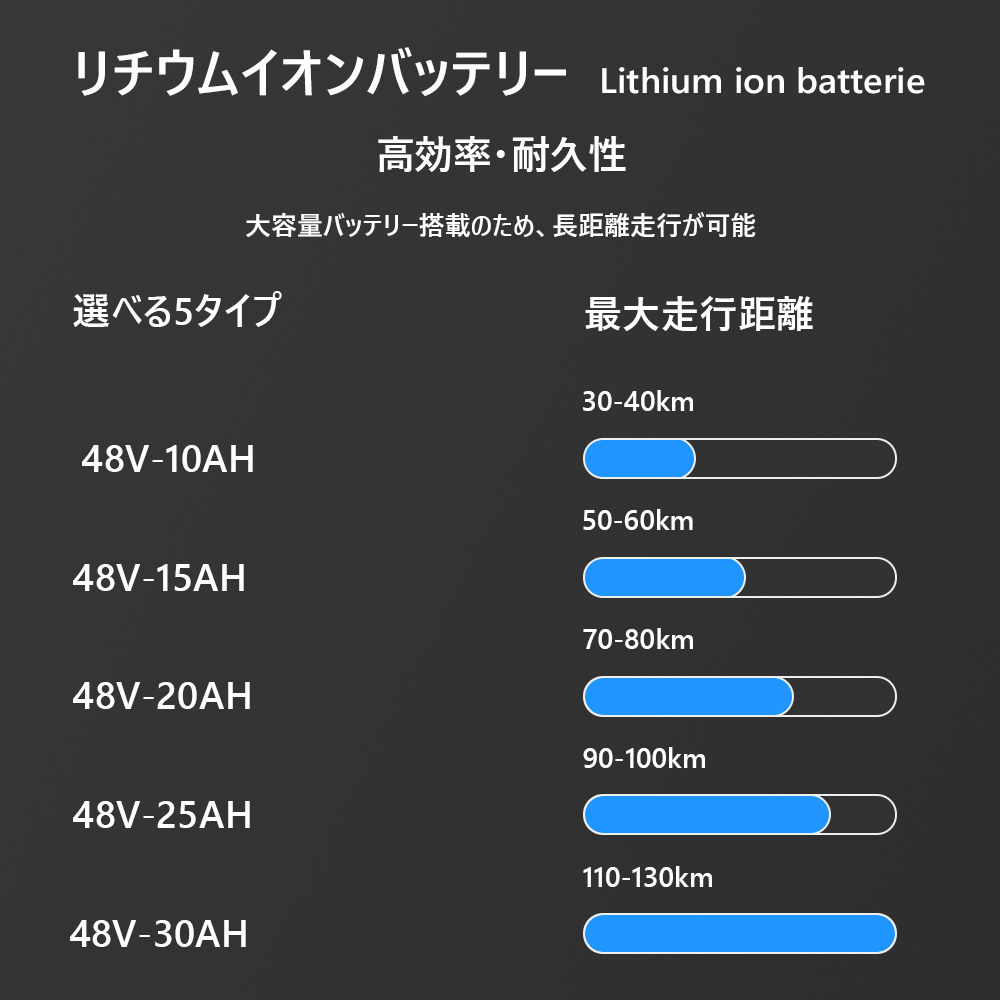The height and width of the screenshot is (1000, 1000).
Task: Click the 50-60km distance label
Action: pyautogui.click(x=638, y=521)
